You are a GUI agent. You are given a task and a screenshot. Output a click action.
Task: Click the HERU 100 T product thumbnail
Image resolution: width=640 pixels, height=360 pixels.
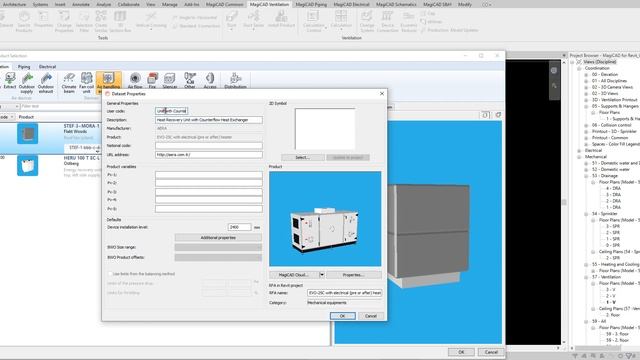click(x=28, y=165)
